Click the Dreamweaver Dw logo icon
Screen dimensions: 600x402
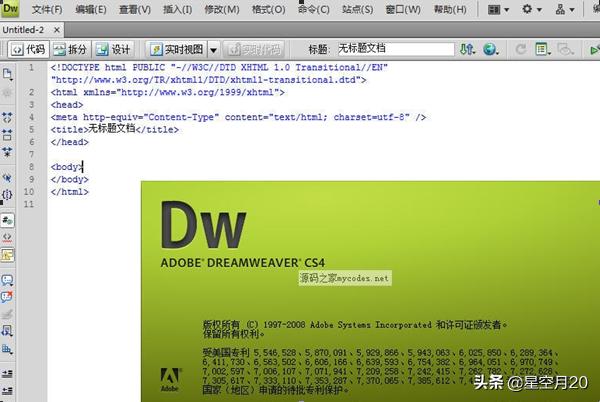click(x=10, y=8)
